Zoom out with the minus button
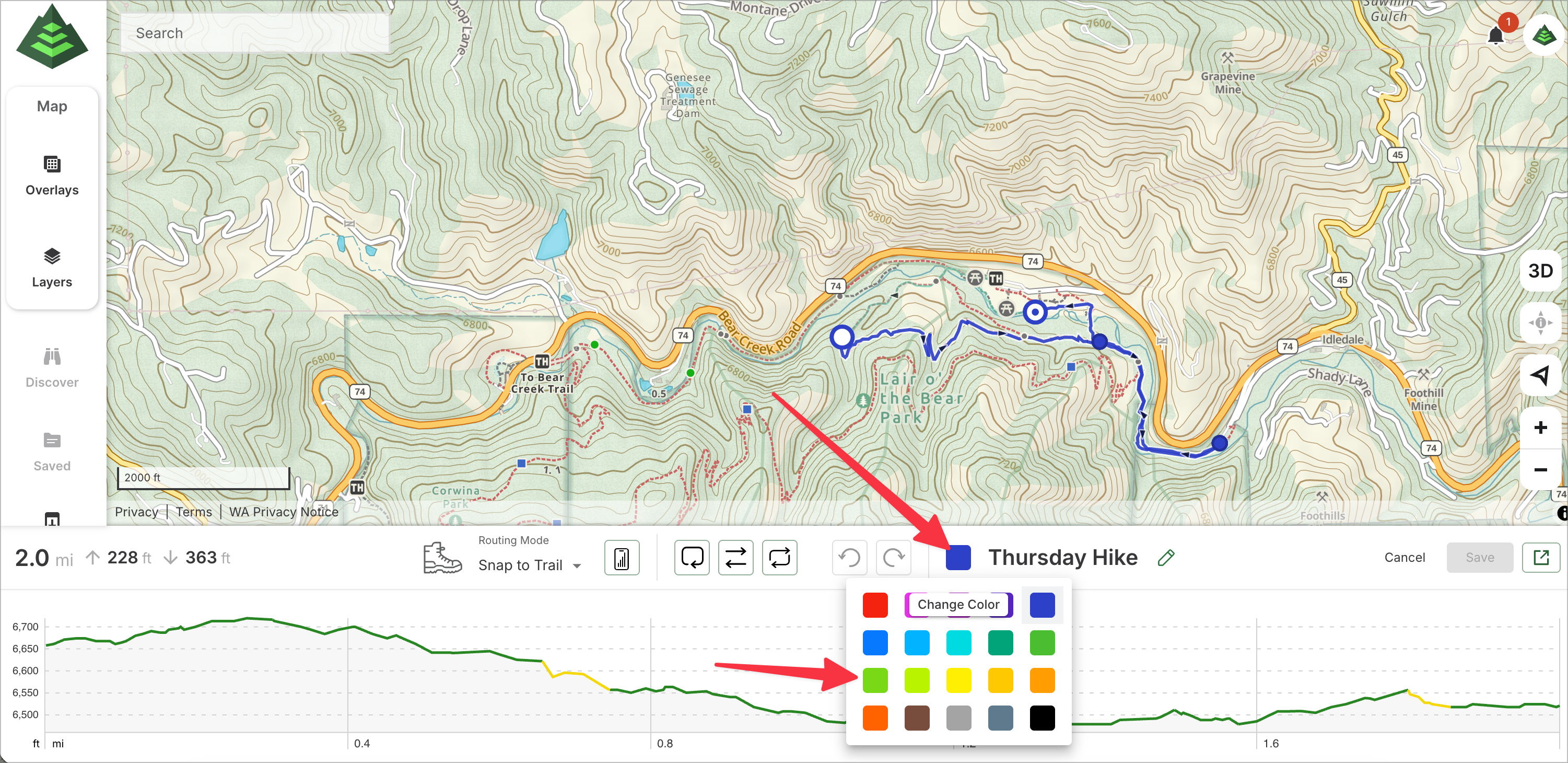This screenshot has width=1568, height=763. click(x=1540, y=469)
